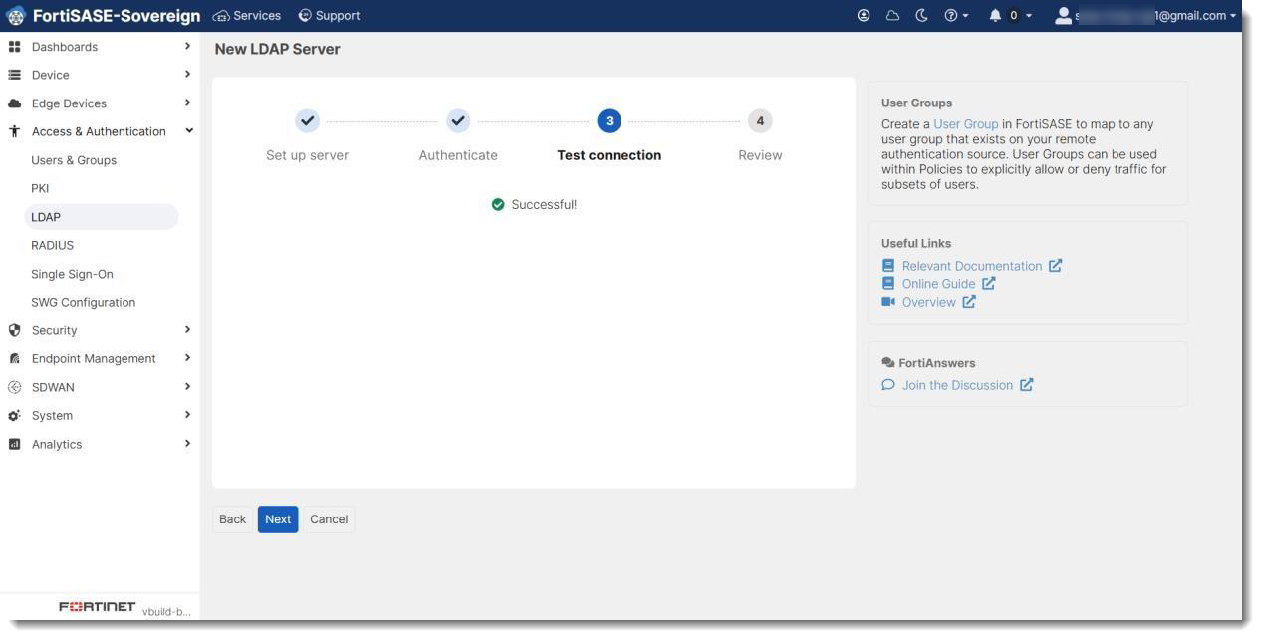Click the Online Guide book icon
Viewport: 1261px width, 639px height.
(888, 284)
